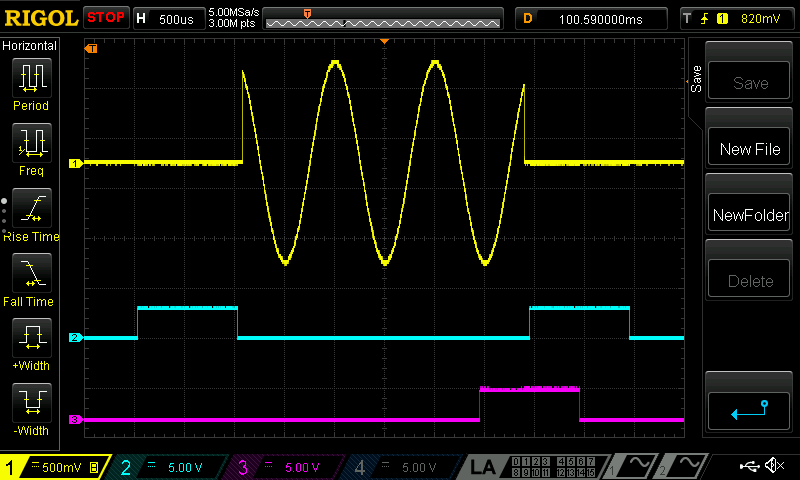The image size is (800, 480).
Task: Click the NewFolder button
Action: pos(749,213)
